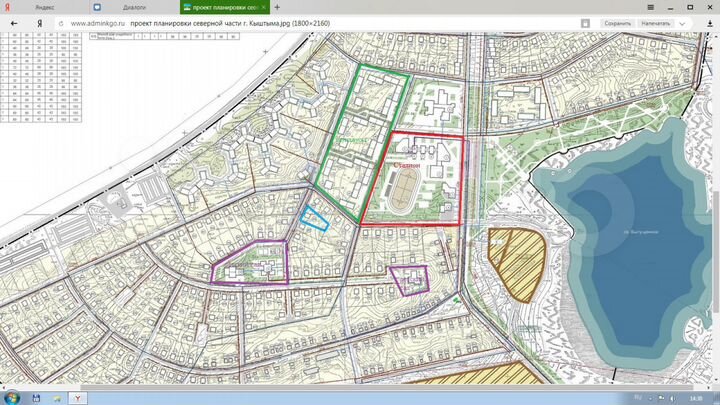Select the проект планировки tab
Viewport: 720px width, 405px height.
pyautogui.click(x=220, y=7)
